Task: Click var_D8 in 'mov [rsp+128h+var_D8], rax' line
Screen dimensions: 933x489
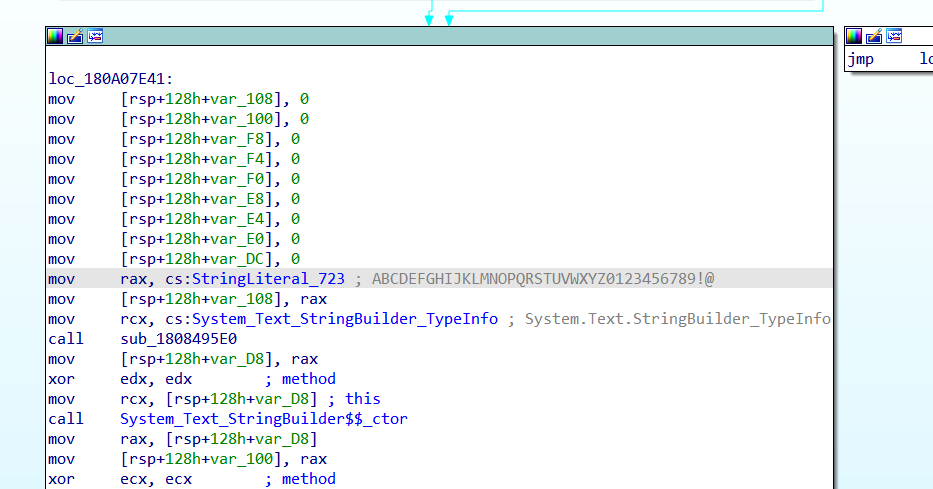Action: tap(237, 359)
